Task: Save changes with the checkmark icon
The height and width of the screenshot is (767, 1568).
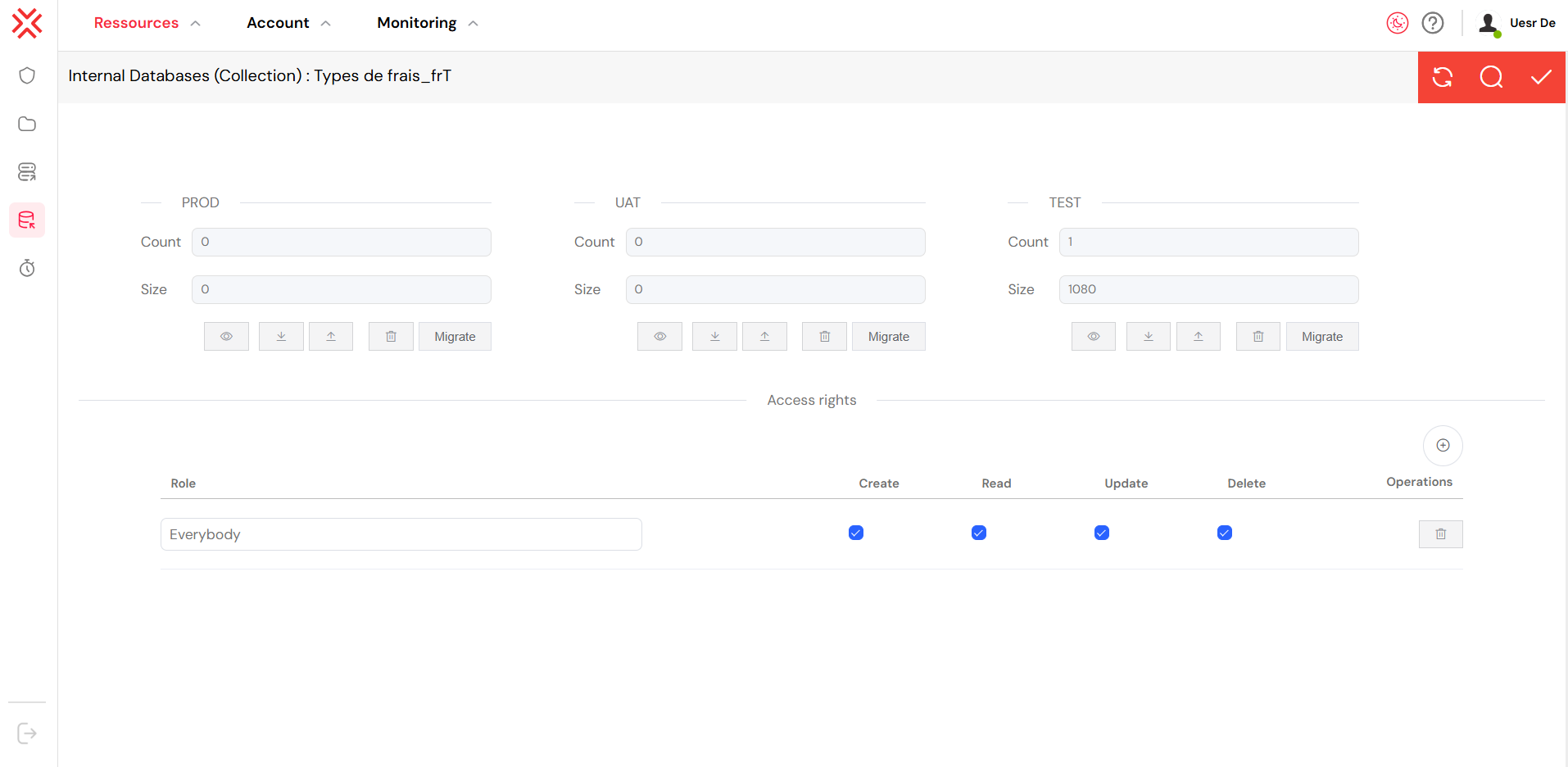Action: 1542,77
